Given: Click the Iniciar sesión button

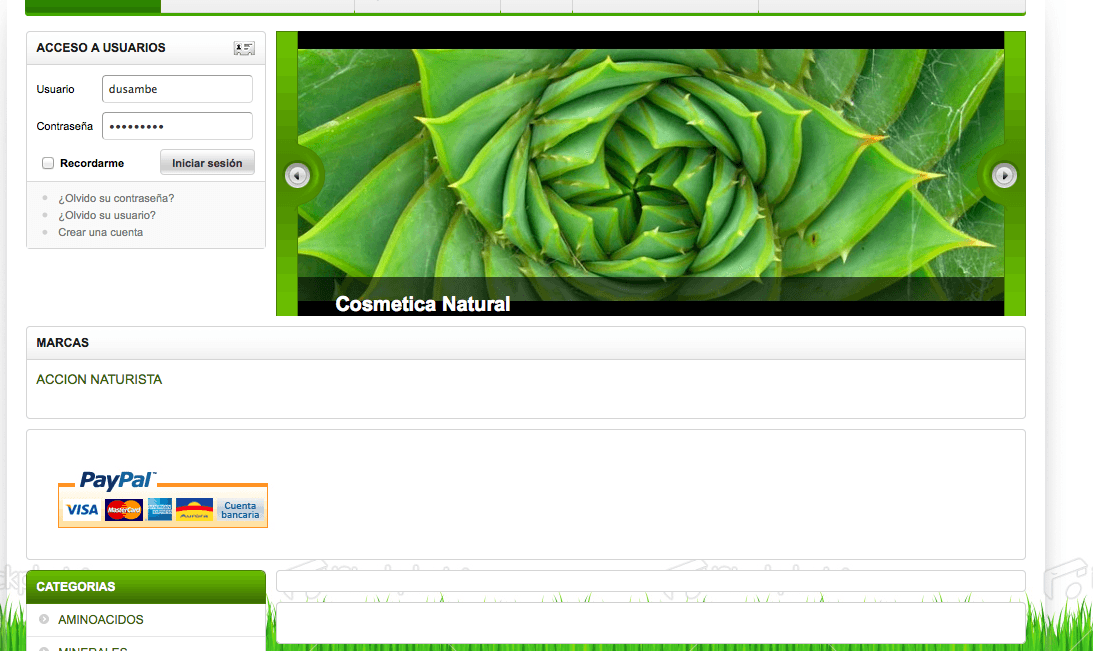Looking at the screenshot, I should click(x=207, y=162).
